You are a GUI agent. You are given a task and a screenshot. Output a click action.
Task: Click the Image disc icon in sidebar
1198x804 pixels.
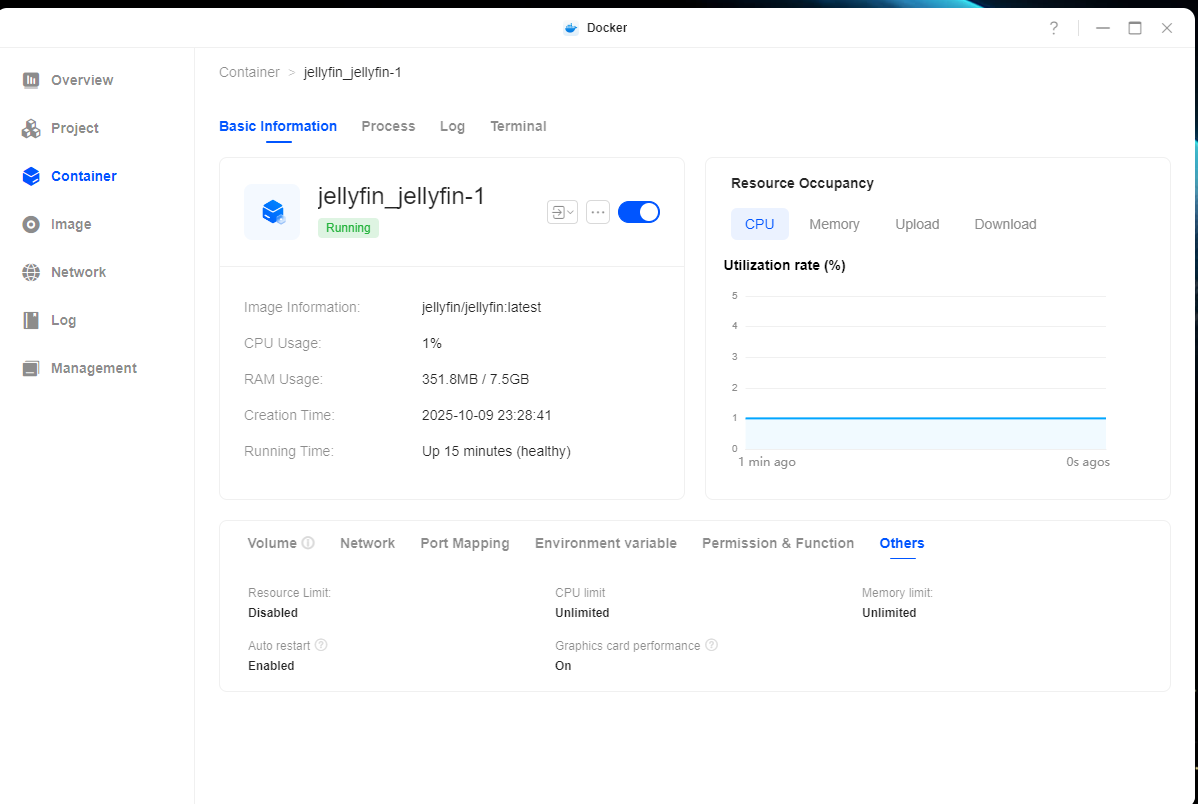[31, 224]
